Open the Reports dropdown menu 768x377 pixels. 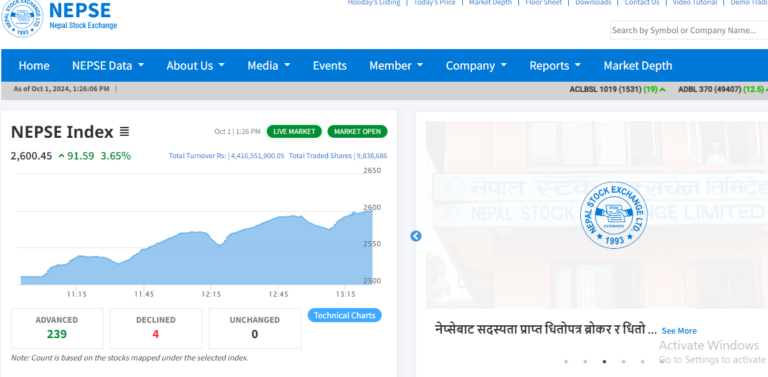tap(555, 66)
